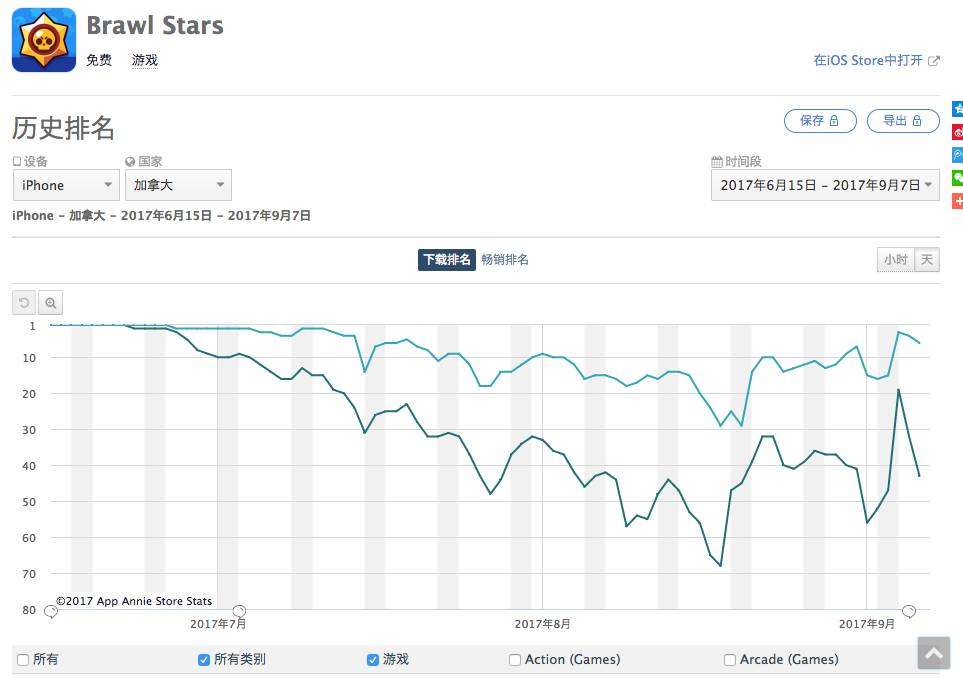The height and width of the screenshot is (678, 963).
Task: Click the 导出 export button
Action: (x=903, y=121)
